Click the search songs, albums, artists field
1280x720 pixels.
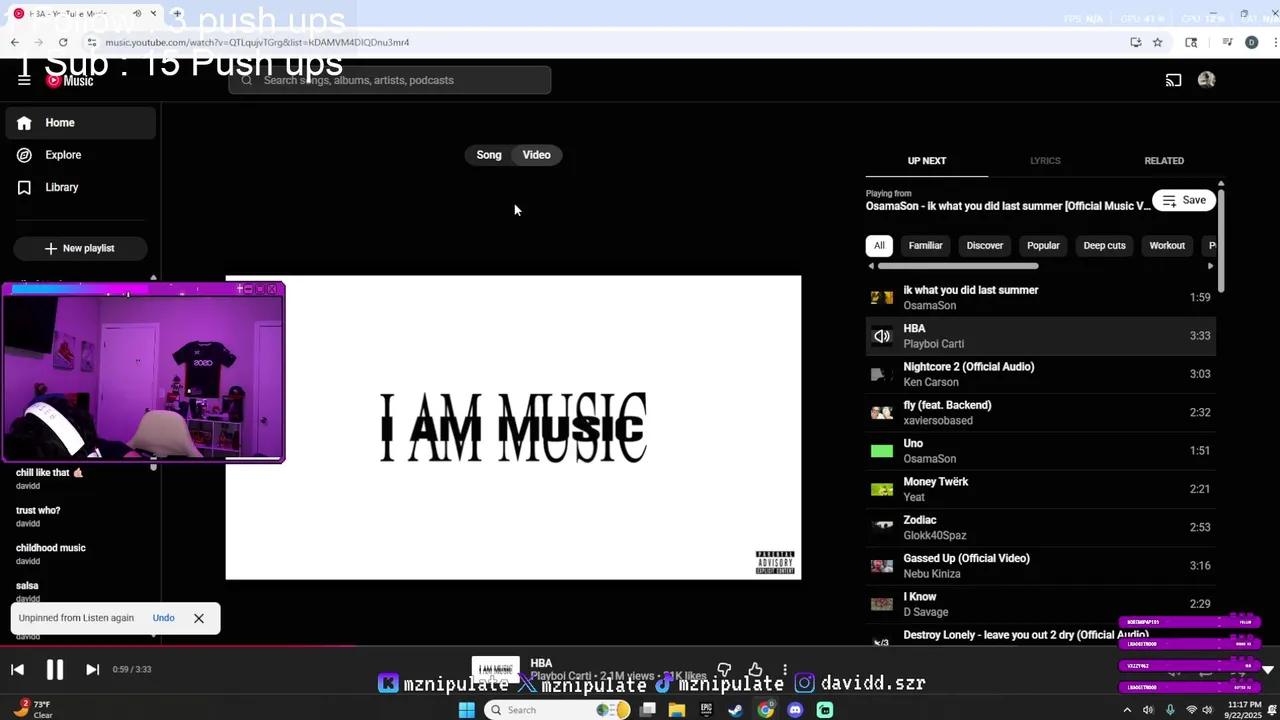pyautogui.click(x=390, y=80)
